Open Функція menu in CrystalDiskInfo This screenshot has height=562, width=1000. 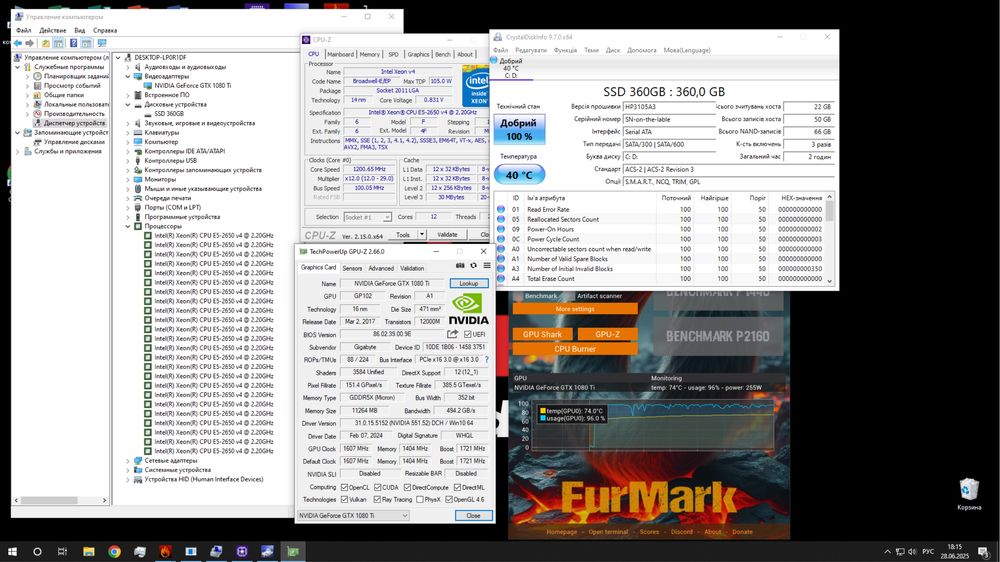point(565,50)
